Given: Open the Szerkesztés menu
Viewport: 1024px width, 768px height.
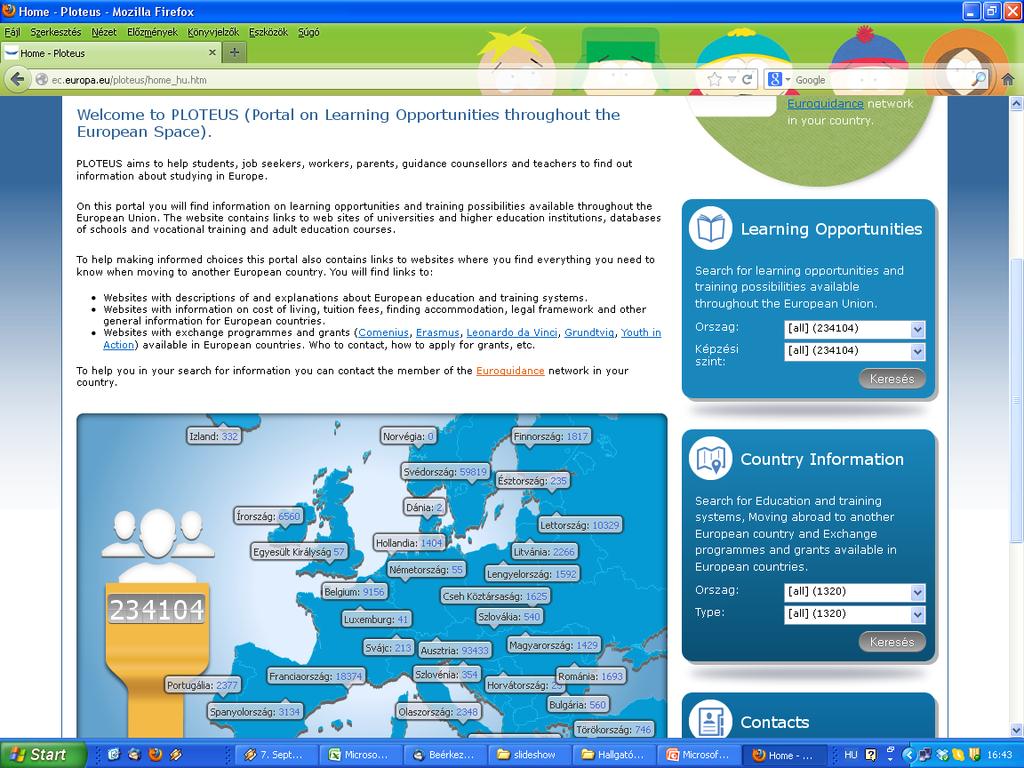Looking at the screenshot, I should [56, 32].
